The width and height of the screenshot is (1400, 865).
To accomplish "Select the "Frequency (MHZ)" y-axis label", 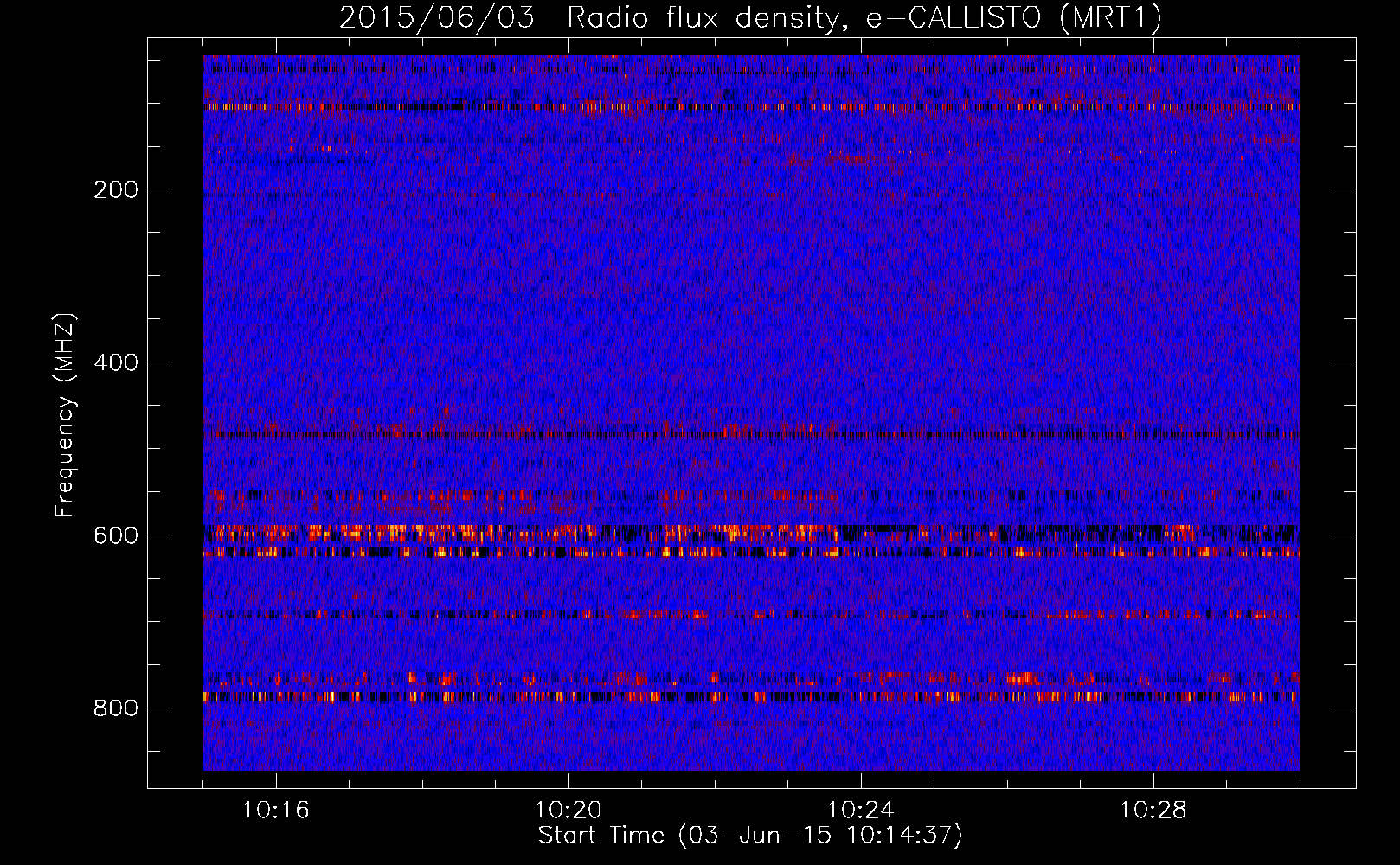I will (x=65, y=415).
